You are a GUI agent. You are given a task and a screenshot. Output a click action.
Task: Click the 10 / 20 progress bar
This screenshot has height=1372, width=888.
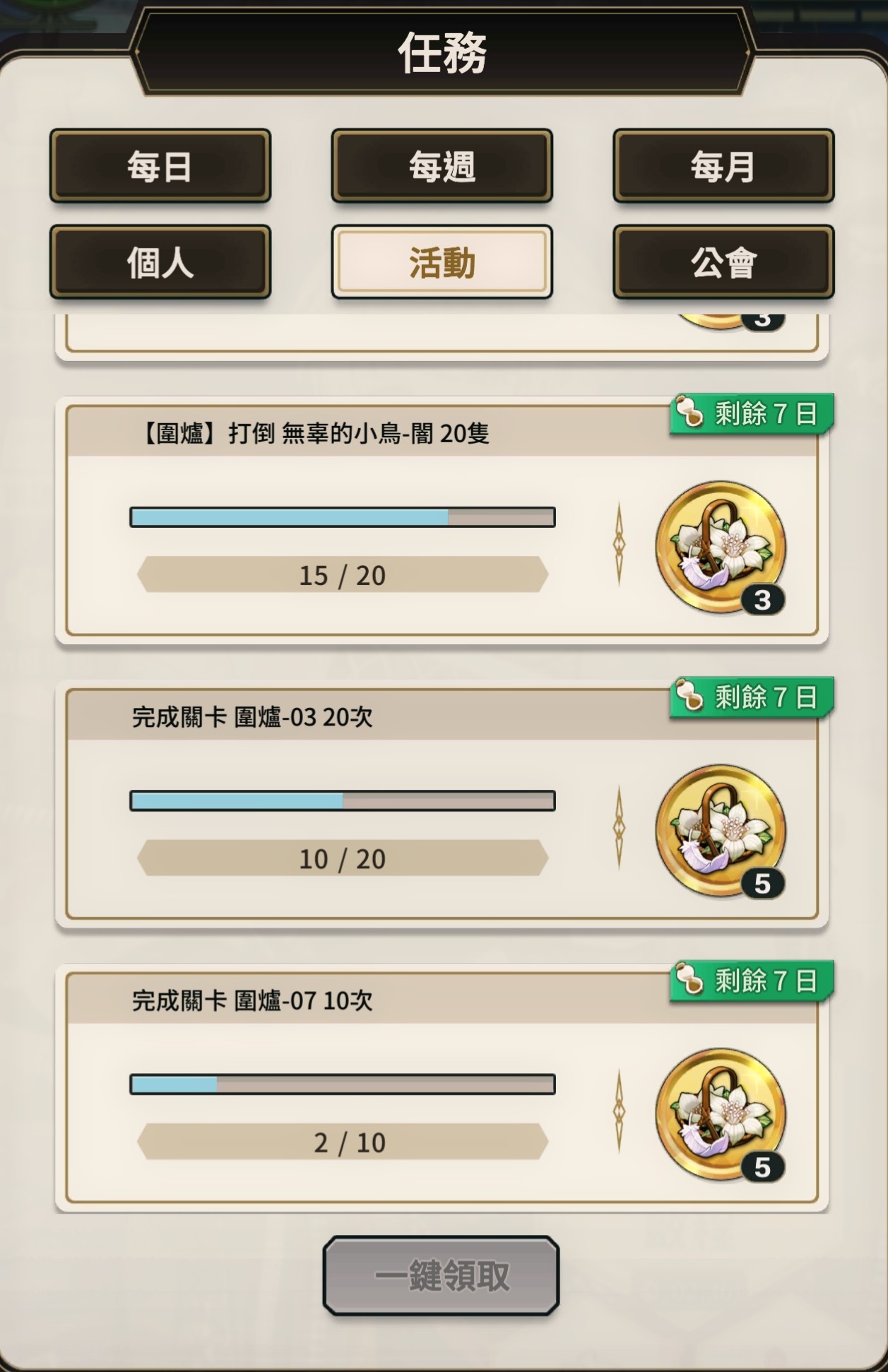pos(343,800)
